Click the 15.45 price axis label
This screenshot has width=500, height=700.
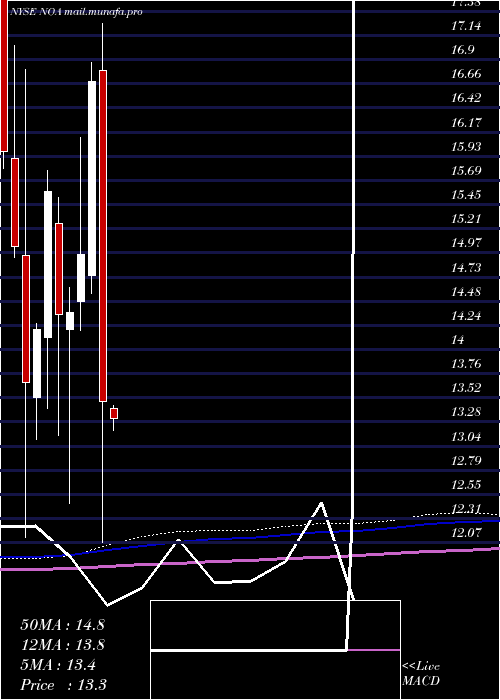tap(466, 195)
